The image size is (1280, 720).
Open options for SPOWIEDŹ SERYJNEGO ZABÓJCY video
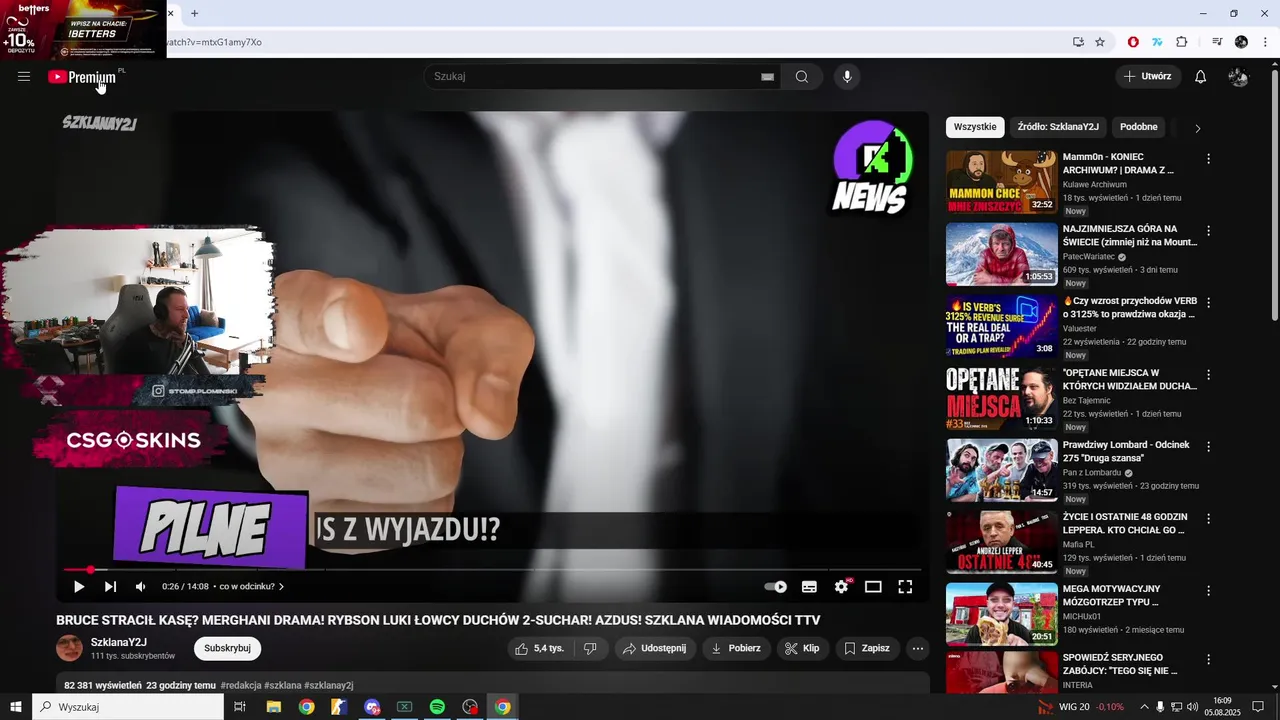tap(1208, 660)
